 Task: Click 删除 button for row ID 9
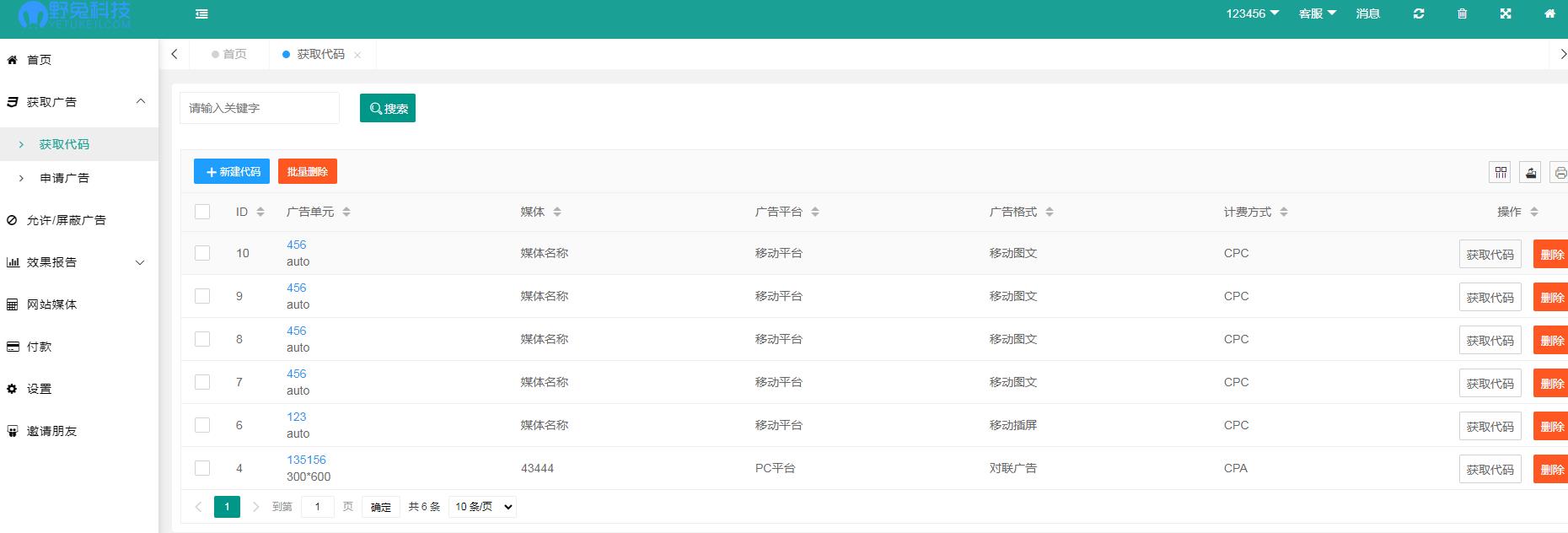click(1551, 297)
